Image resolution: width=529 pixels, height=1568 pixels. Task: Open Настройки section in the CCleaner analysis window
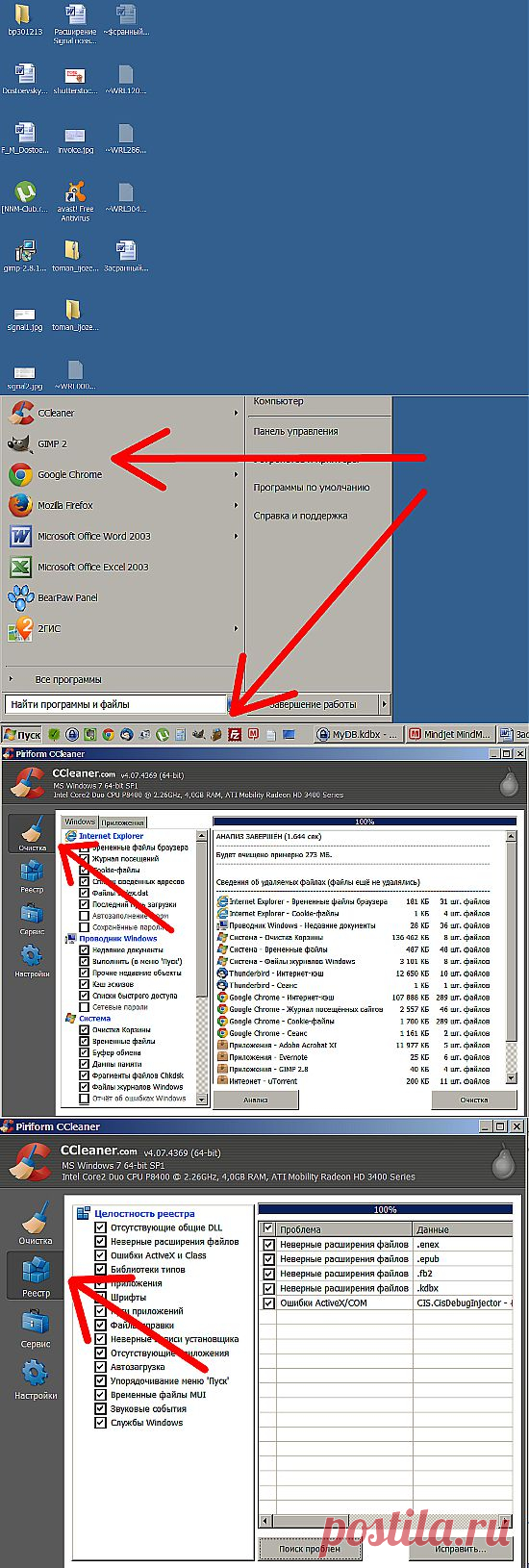(32, 960)
